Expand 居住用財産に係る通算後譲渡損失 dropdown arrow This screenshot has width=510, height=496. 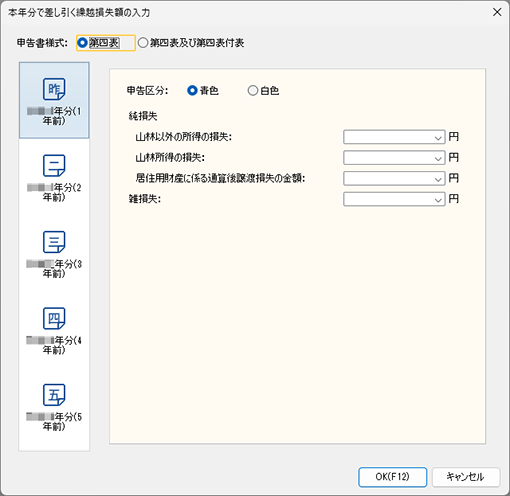tap(438, 179)
